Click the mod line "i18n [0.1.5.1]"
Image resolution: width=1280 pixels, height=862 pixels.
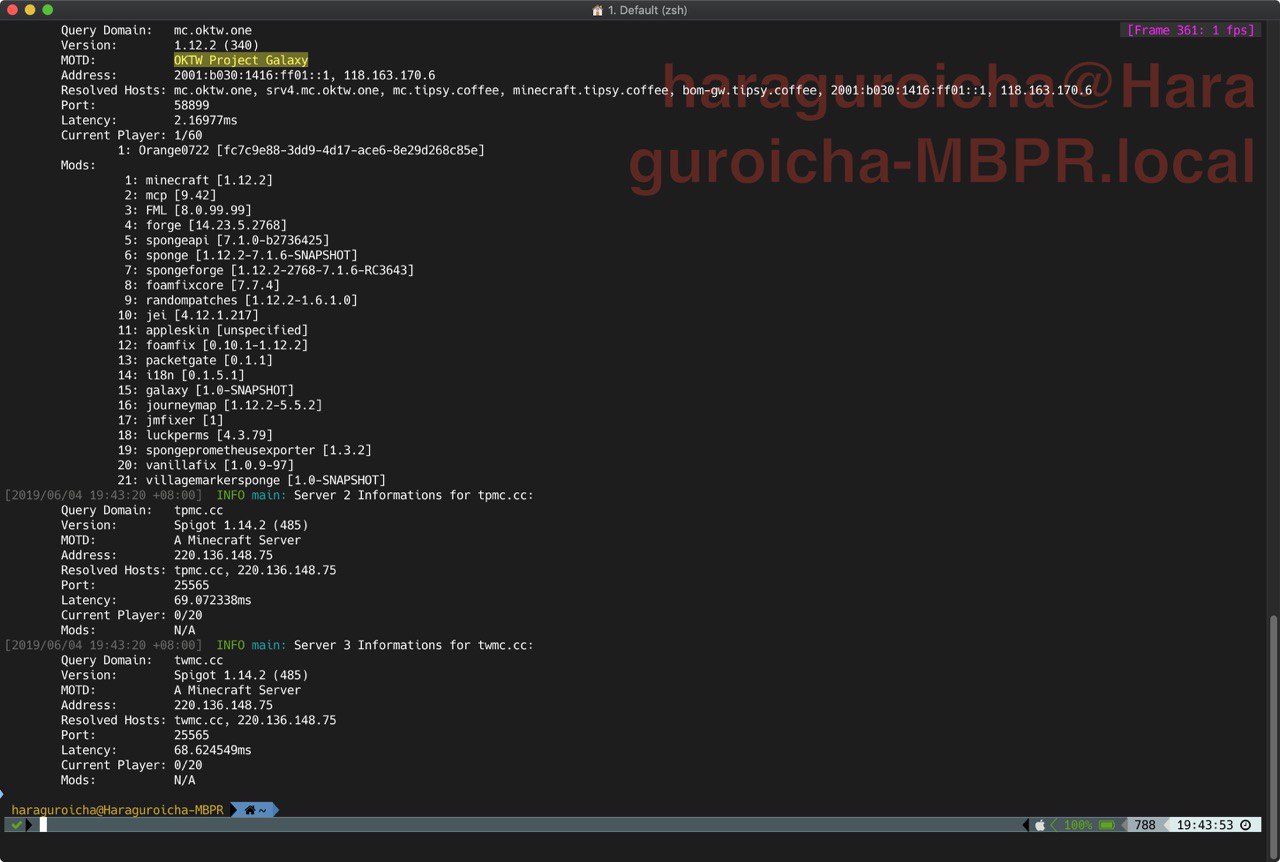click(195, 375)
